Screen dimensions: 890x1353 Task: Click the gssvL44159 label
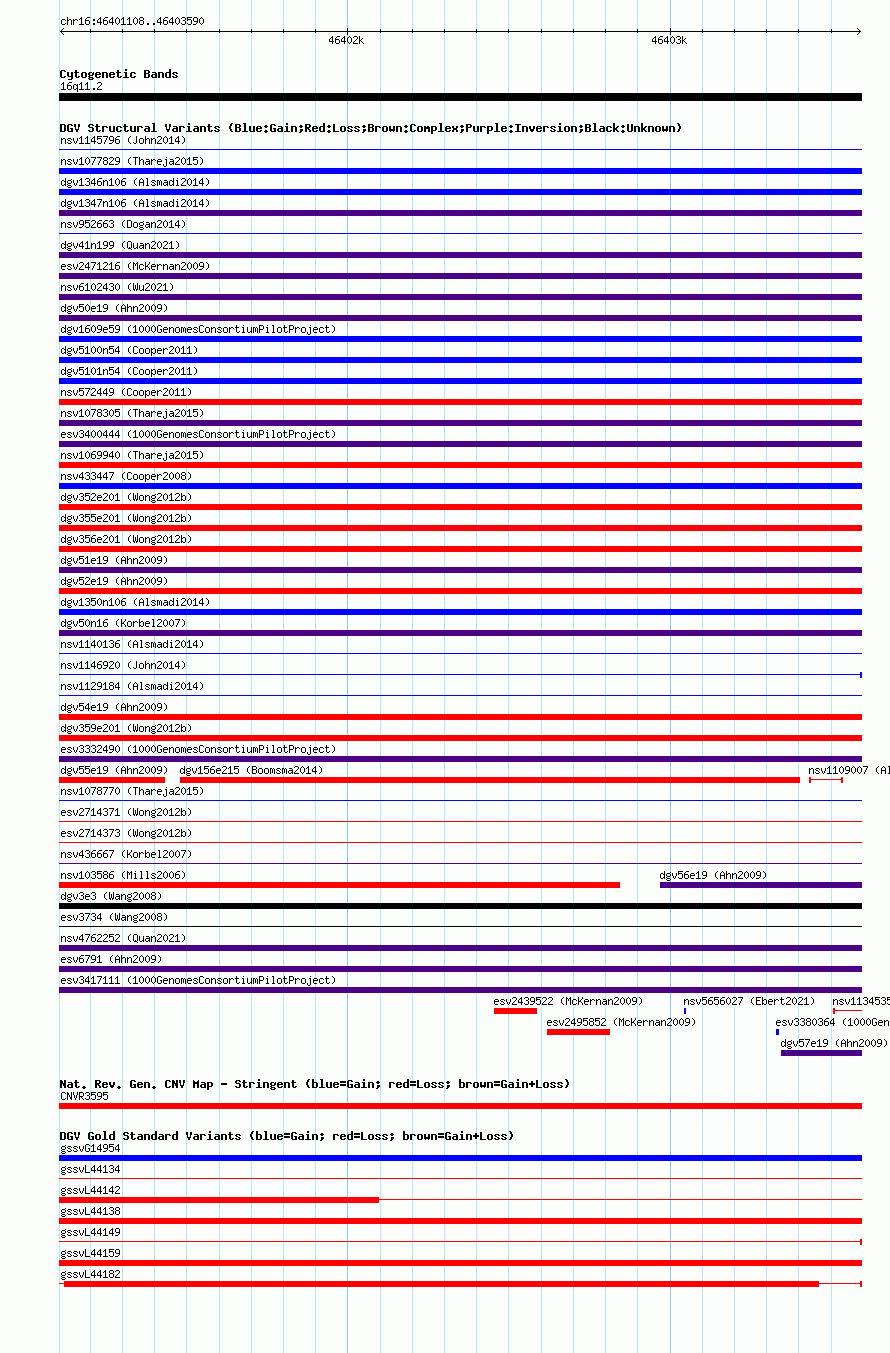click(90, 1253)
